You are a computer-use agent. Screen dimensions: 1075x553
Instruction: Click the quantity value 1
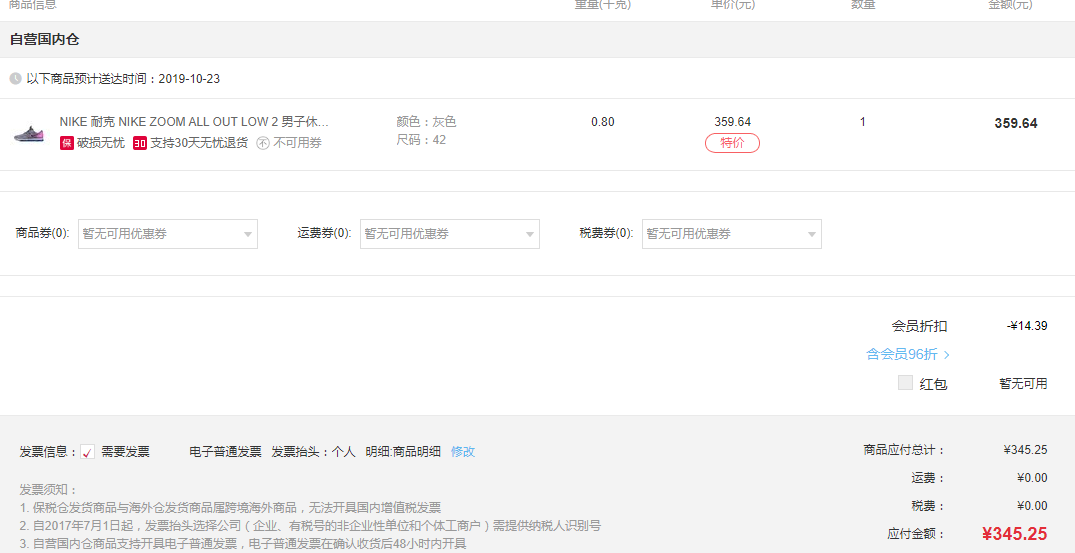[862, 122]
